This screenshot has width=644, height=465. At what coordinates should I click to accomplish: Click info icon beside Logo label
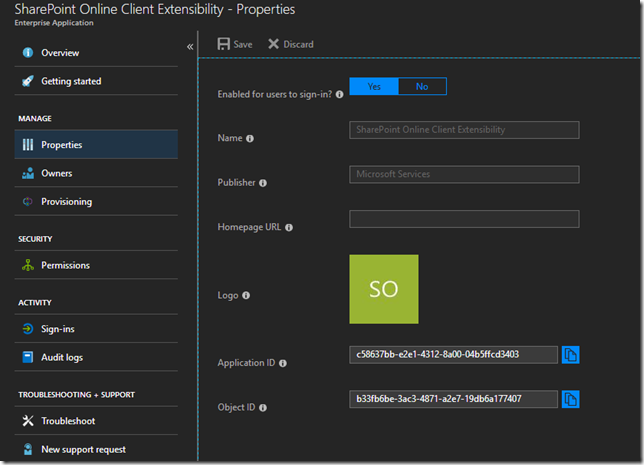(245, 296)
